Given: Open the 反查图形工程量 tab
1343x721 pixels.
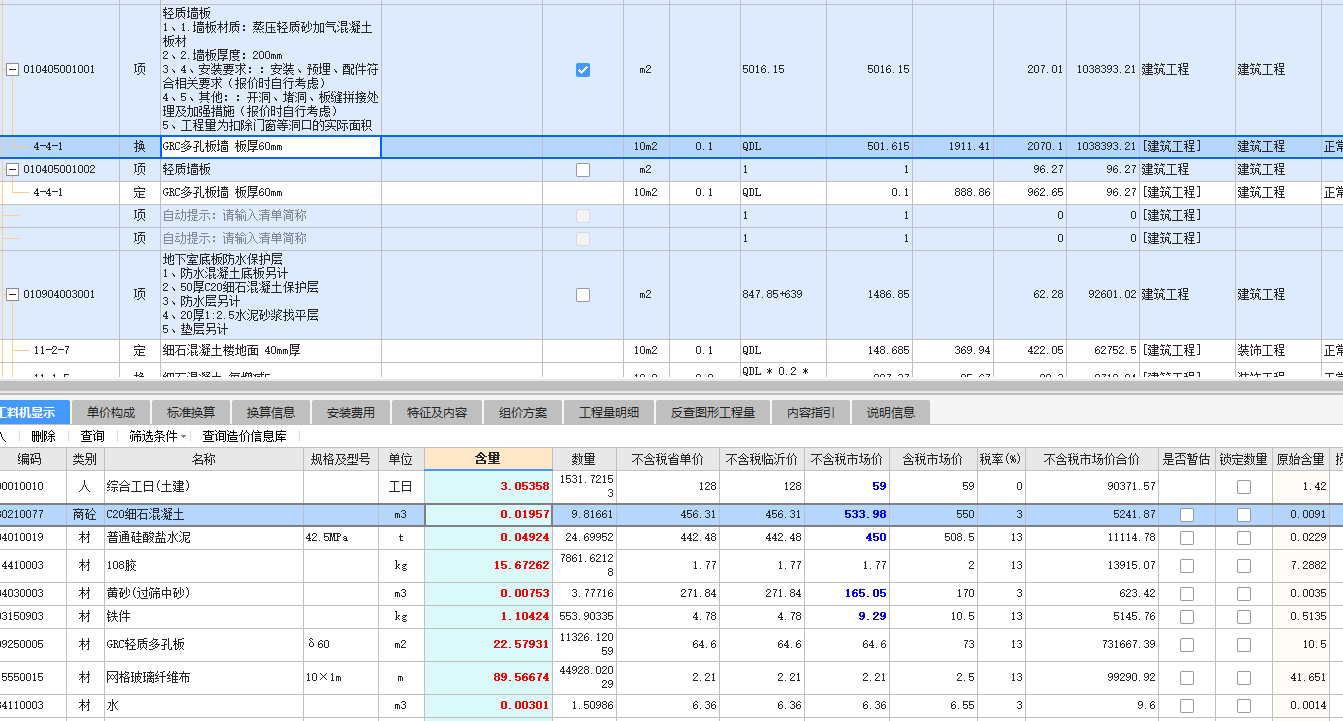Looking at the screenshot, I should [x=713, y=412].
